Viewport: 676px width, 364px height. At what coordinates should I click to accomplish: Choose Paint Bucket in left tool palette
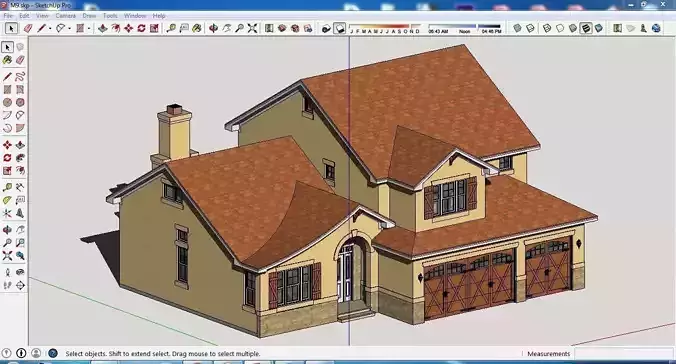tap(7, 60)
